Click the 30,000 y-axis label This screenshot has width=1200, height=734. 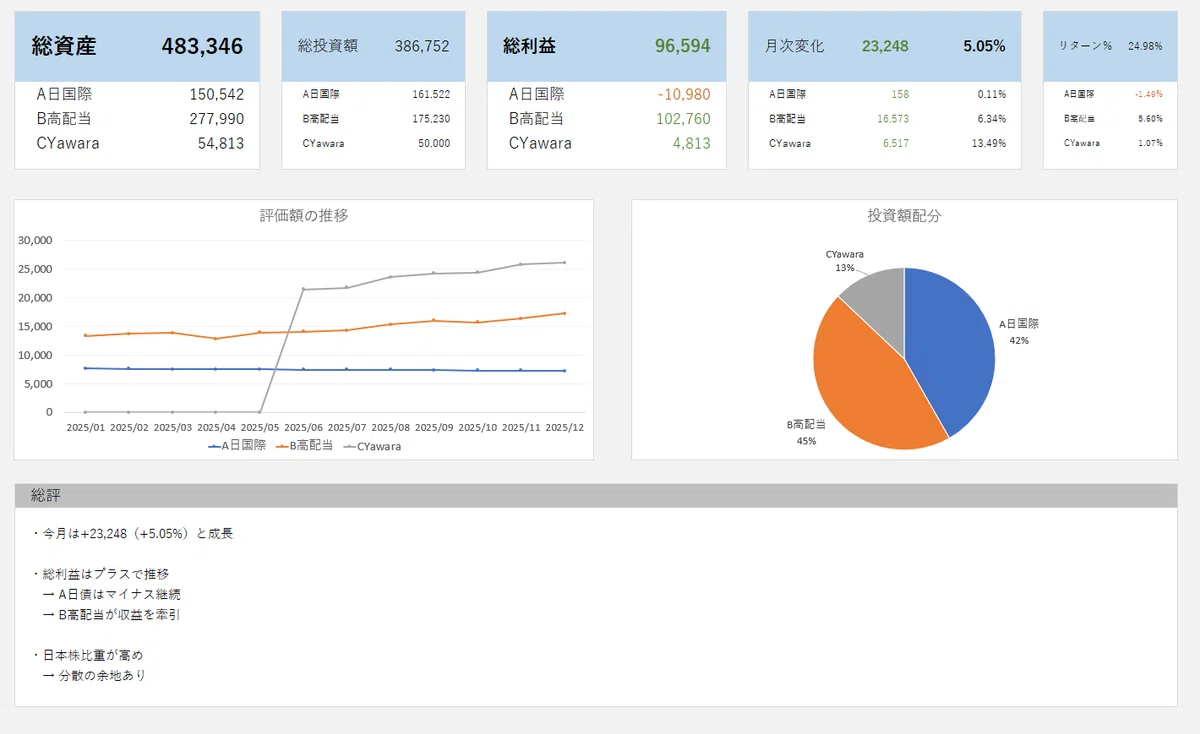[x=35, y=241]
